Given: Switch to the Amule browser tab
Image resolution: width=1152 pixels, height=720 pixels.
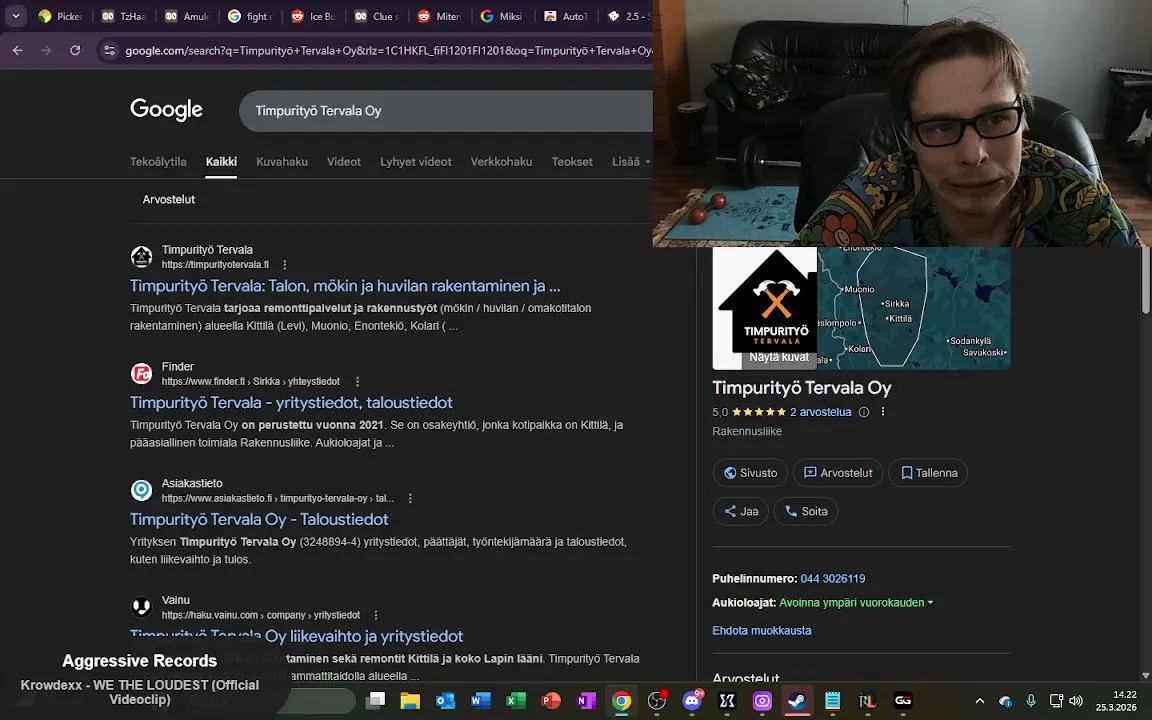Looking at the screenshot, I should 187,16.
